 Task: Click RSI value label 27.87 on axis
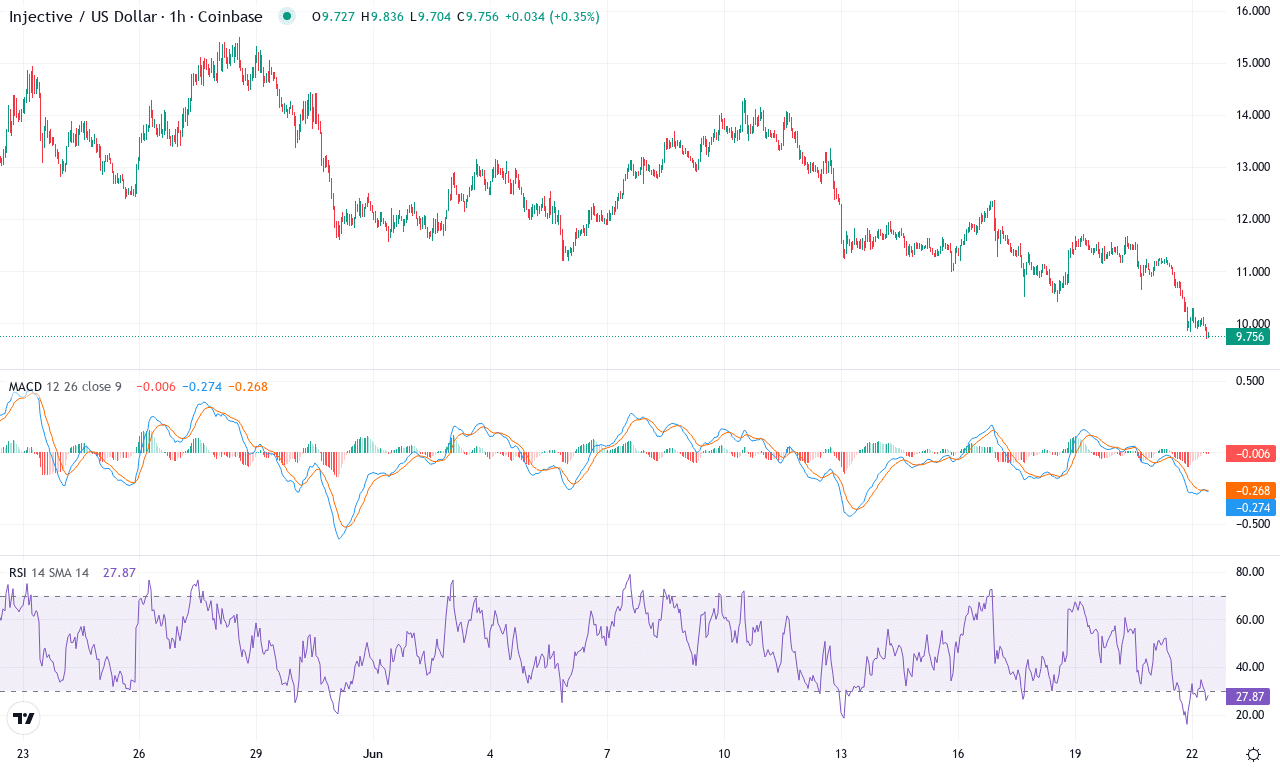click(1250, 697)
